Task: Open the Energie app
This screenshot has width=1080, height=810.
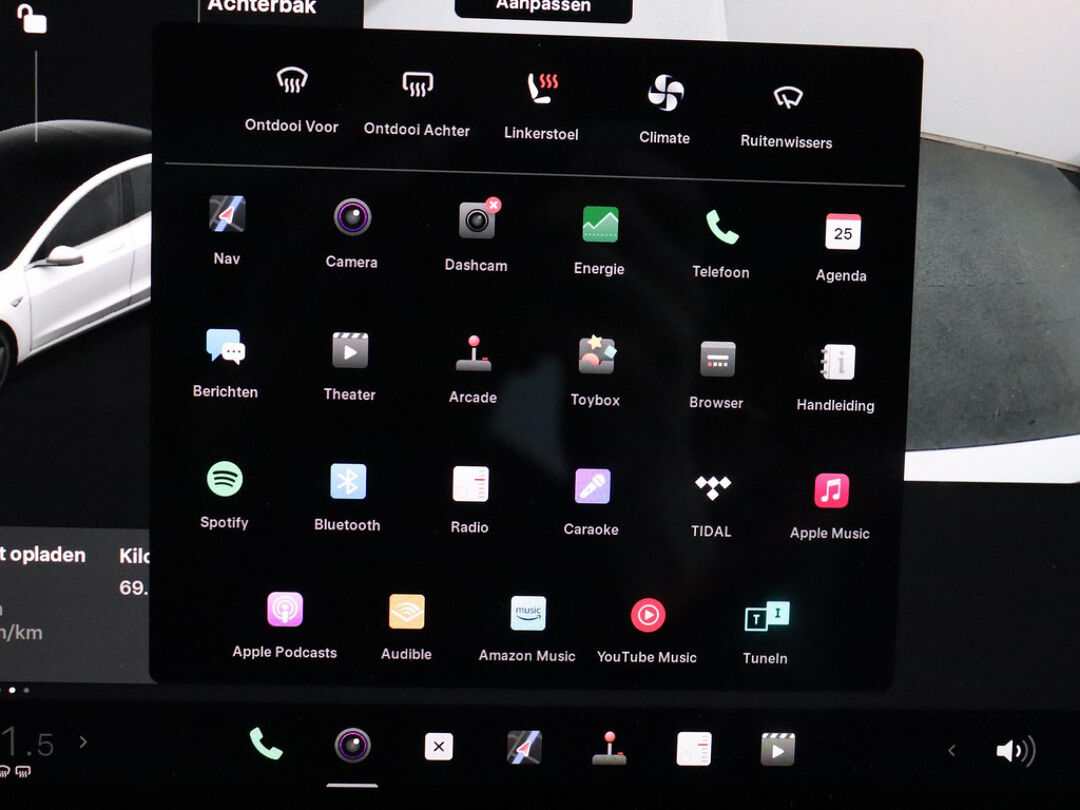Action: pyautogui.click(x=600, y=224)
